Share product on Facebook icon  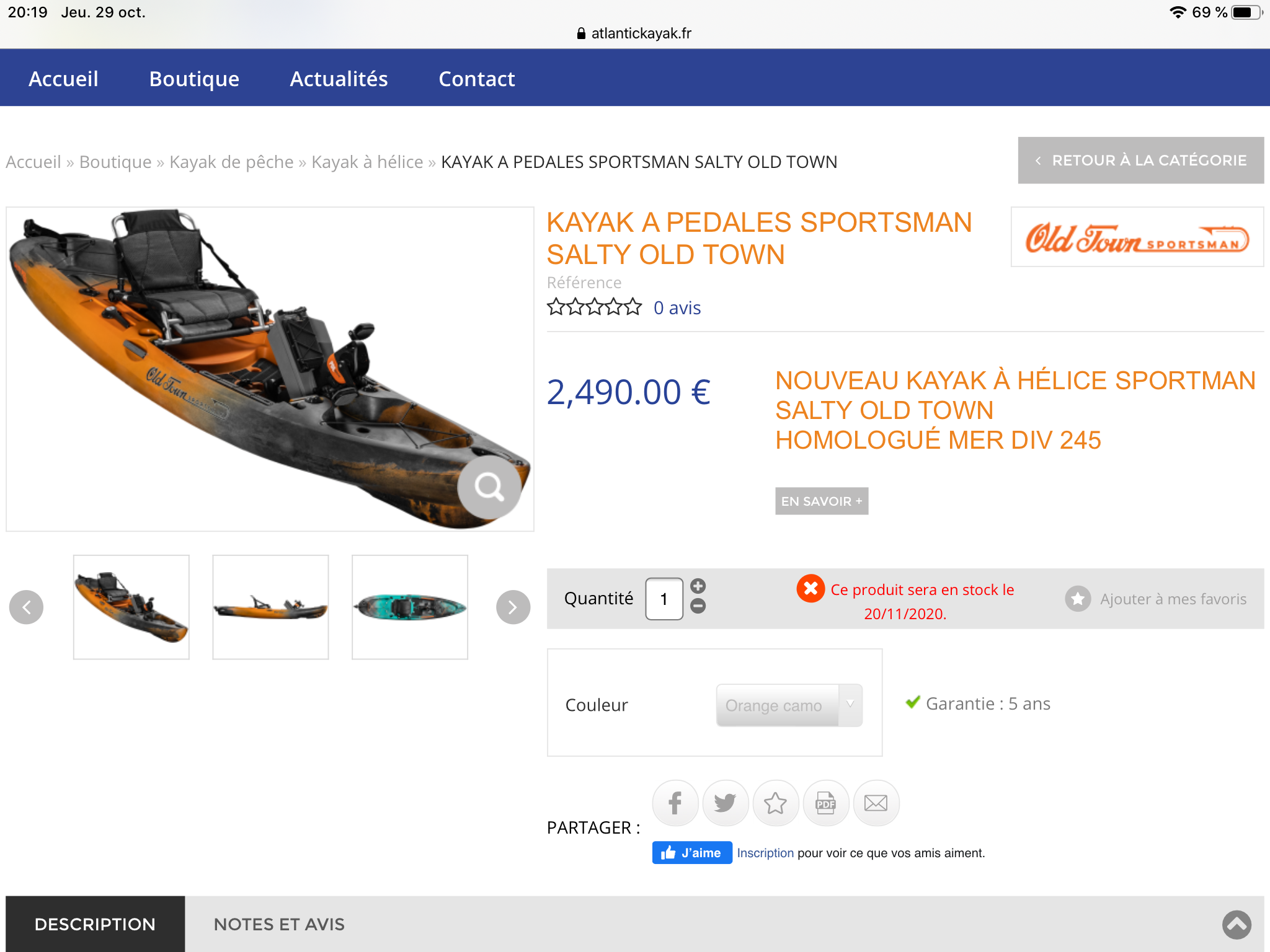675,803
